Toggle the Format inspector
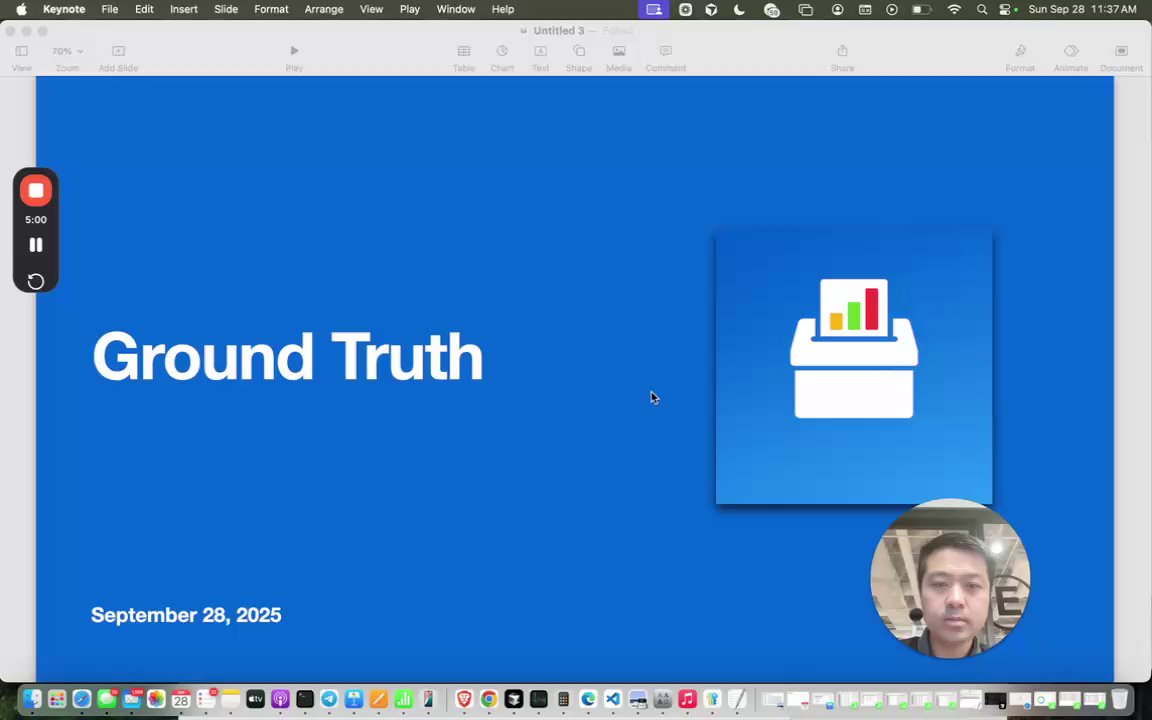The height and width of the screenshot is (720, 1152). (x=1020, y=57)
